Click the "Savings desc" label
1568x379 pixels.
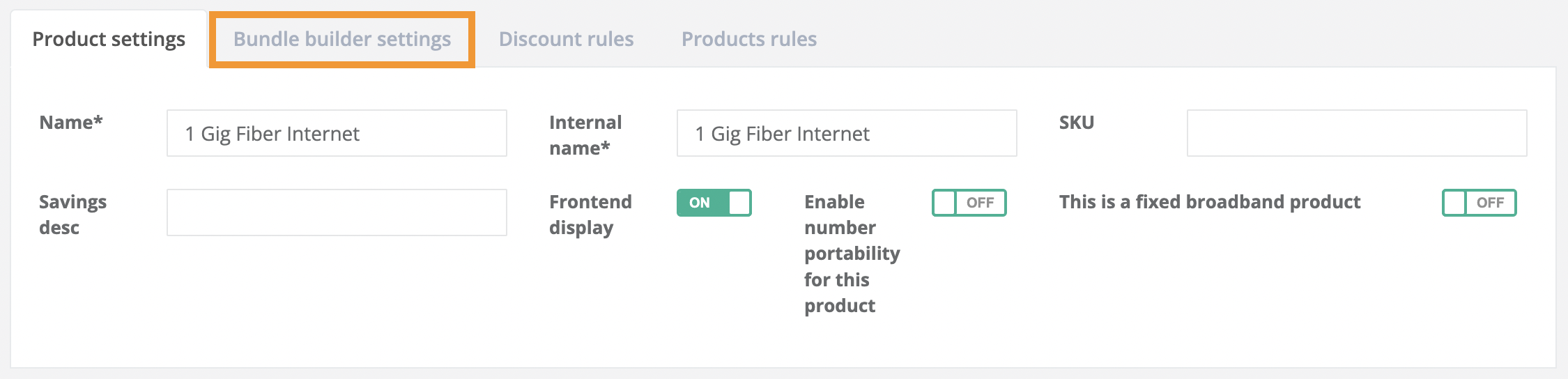tap(72, 215)
